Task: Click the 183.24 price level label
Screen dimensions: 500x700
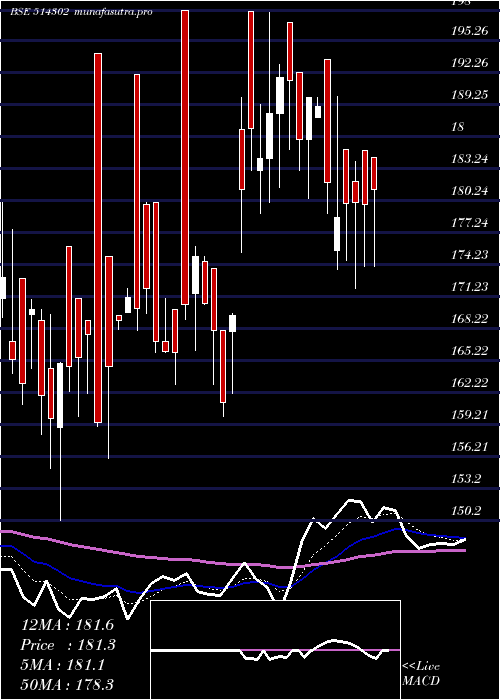Action: pos(469,159)
